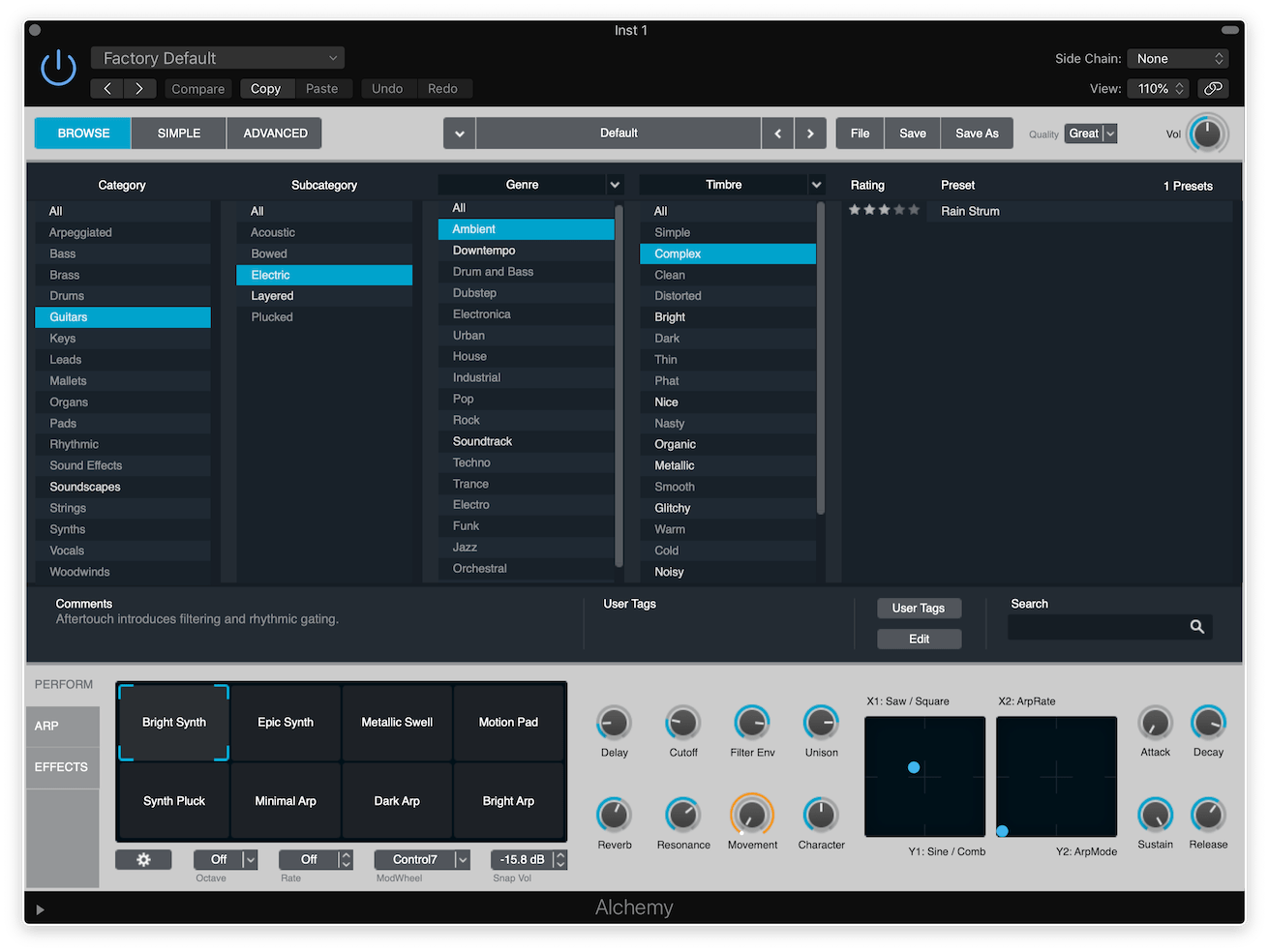Go to next preset arrow

click(810, 134)
